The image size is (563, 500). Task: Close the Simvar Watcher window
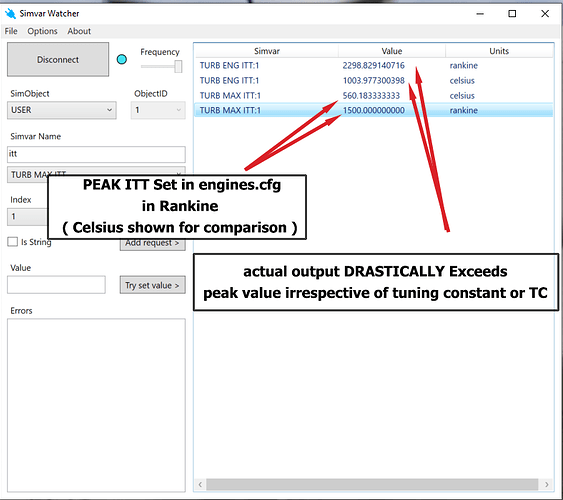(x=545, y=14)
